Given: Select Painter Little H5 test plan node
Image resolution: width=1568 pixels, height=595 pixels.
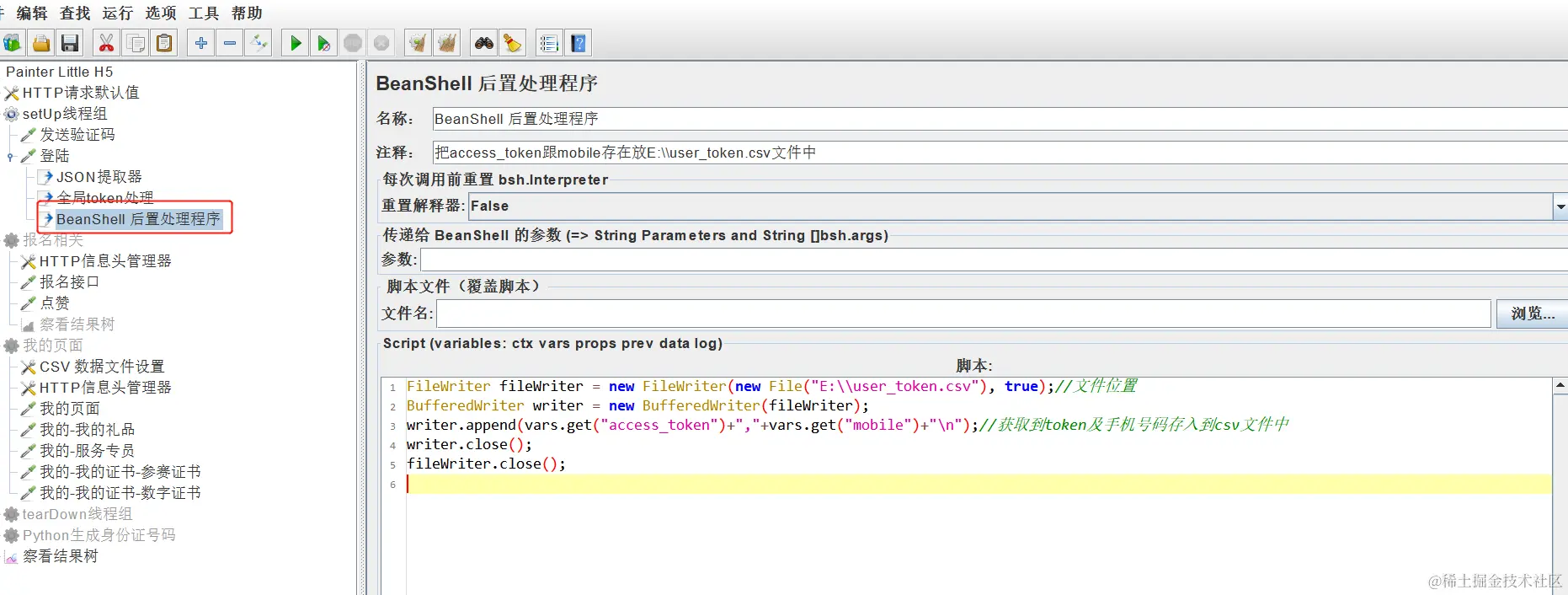Looking at the screenshot, I should coord(59,72).
